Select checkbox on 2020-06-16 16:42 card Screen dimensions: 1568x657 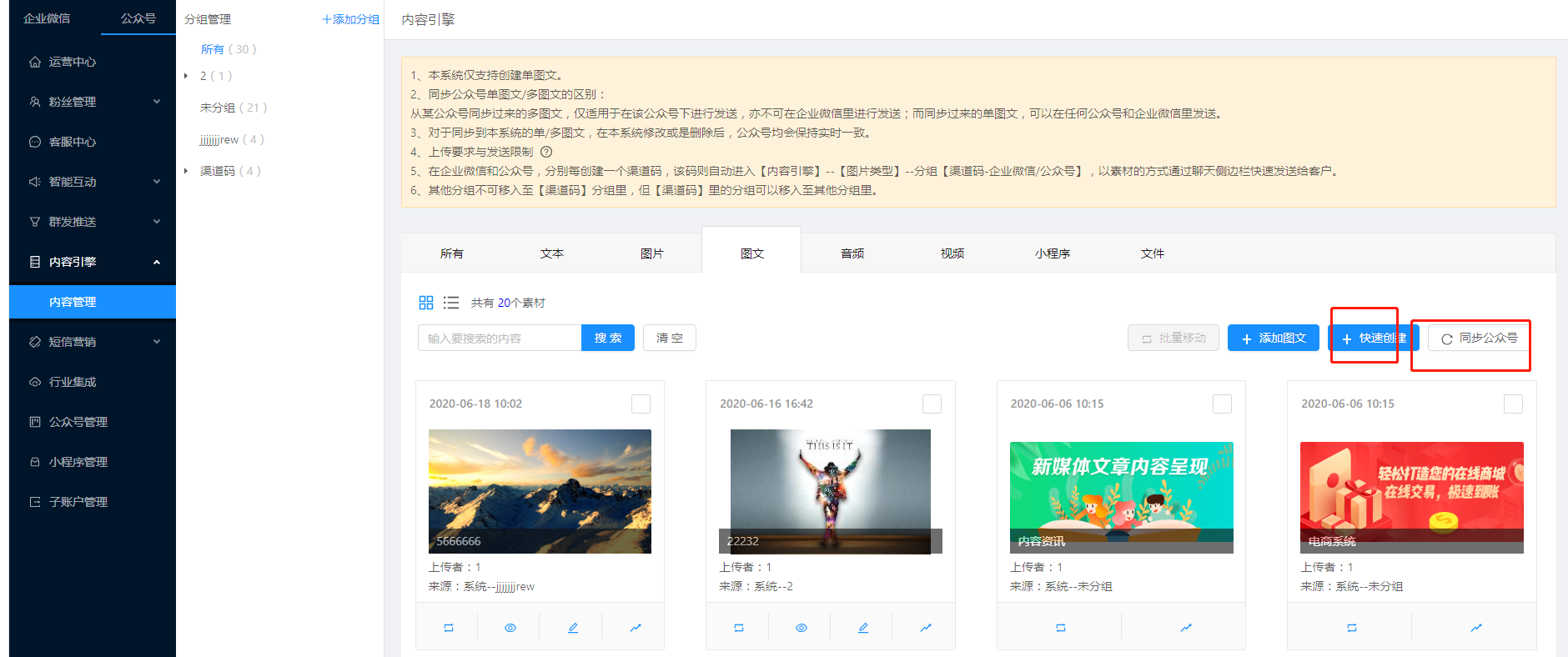pyautogui.click(x=932, y=404)
